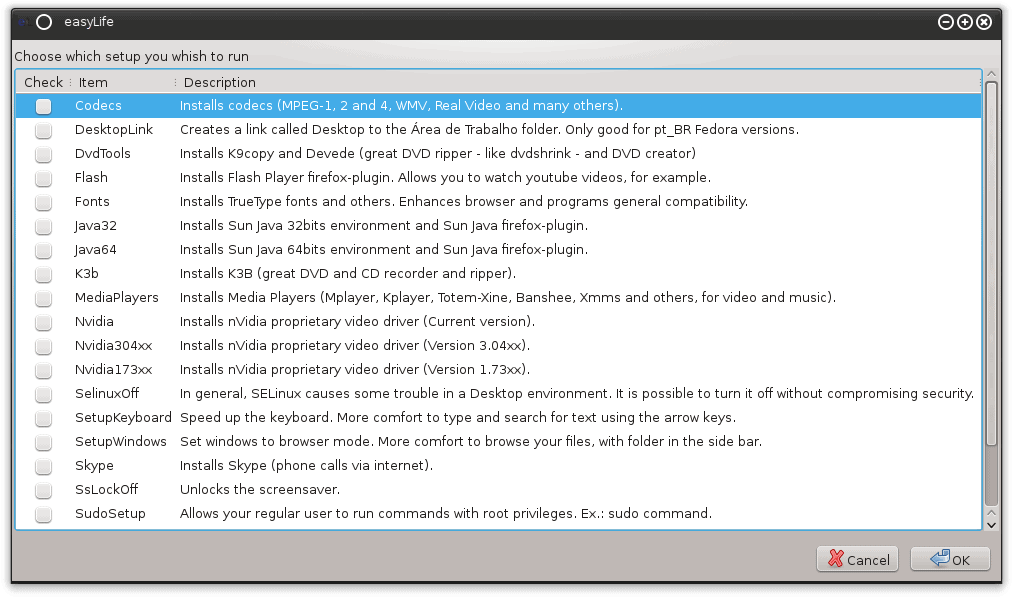Click the Sun Java 32bits environment description
Image resolution: width=1013 pixels, height=598 pixels.
384,225
